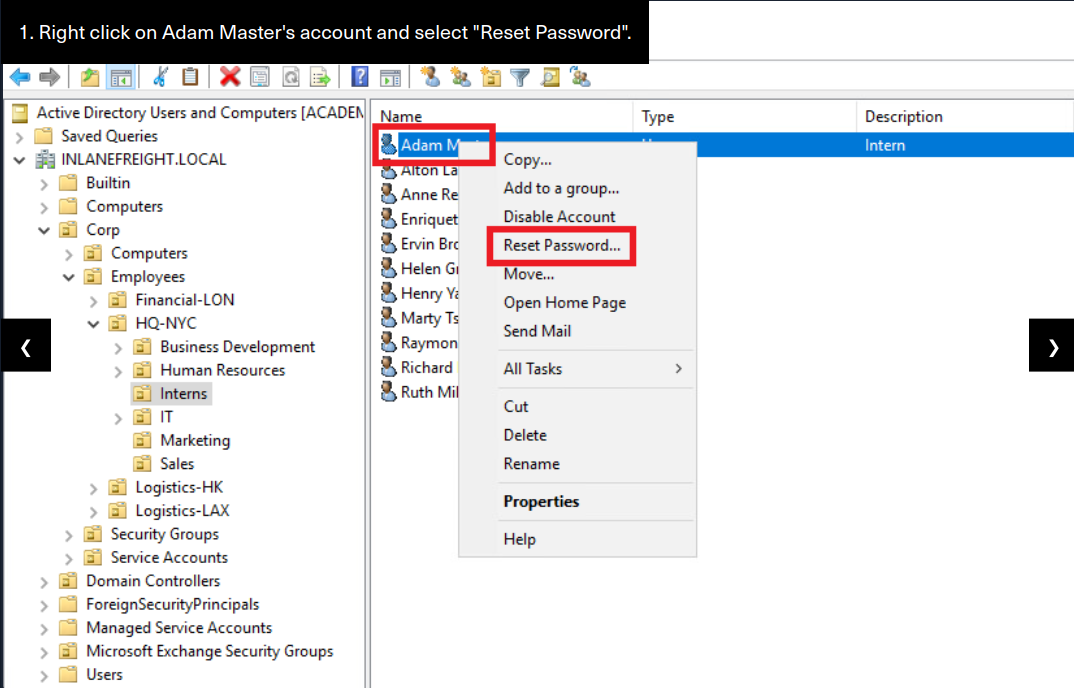Click the Create new user icon
Viewport: 1074px width, 688px height.
click(430, 77)
